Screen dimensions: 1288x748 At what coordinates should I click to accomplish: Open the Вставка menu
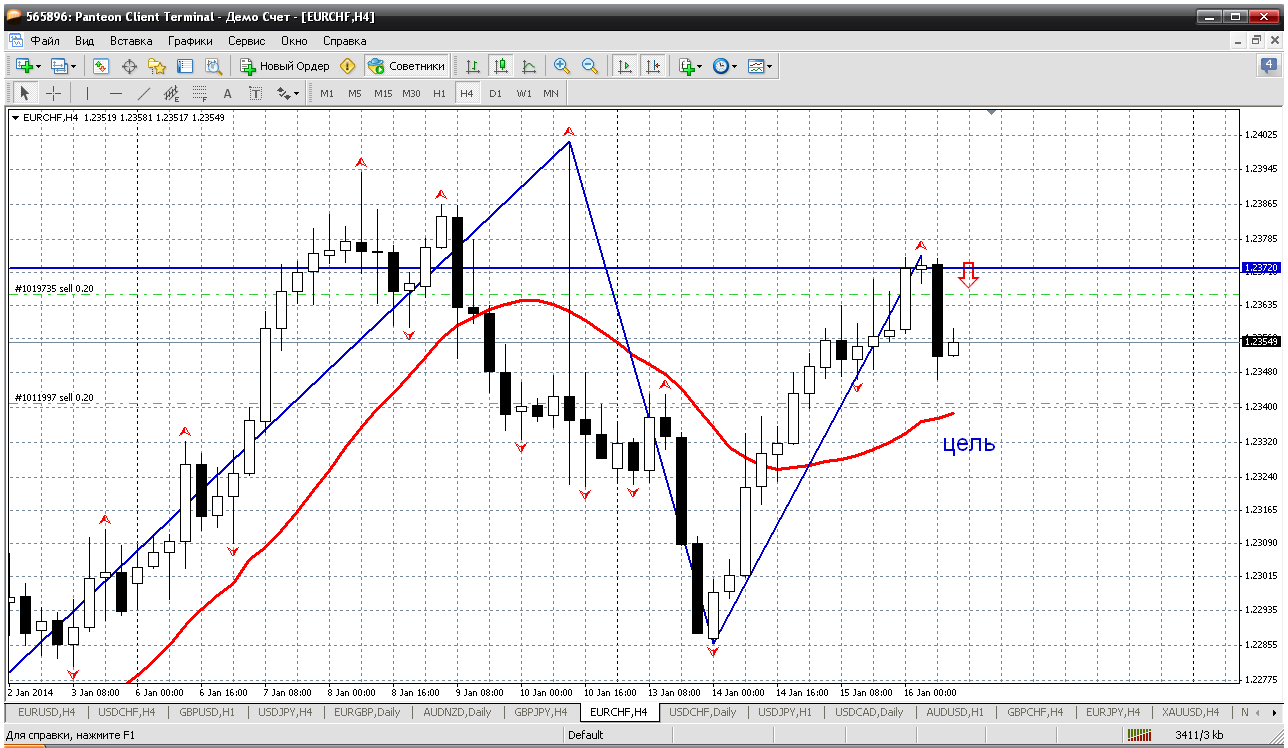point(131,41)
